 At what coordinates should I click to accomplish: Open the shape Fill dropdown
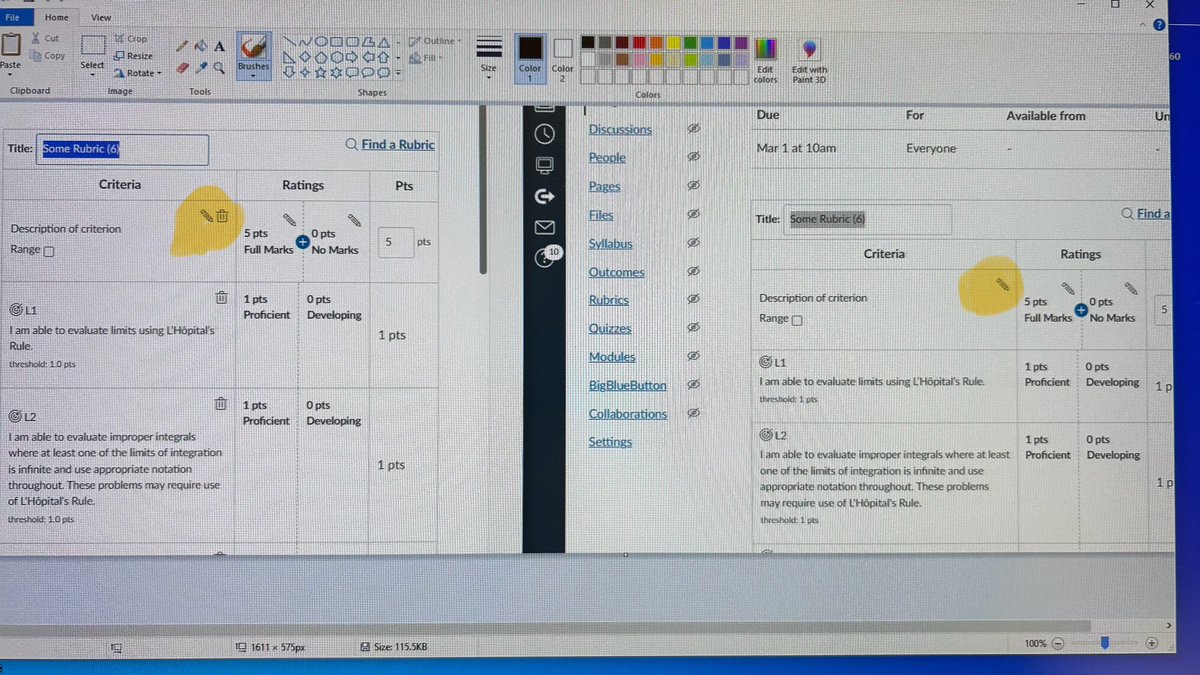coord(428,58)
